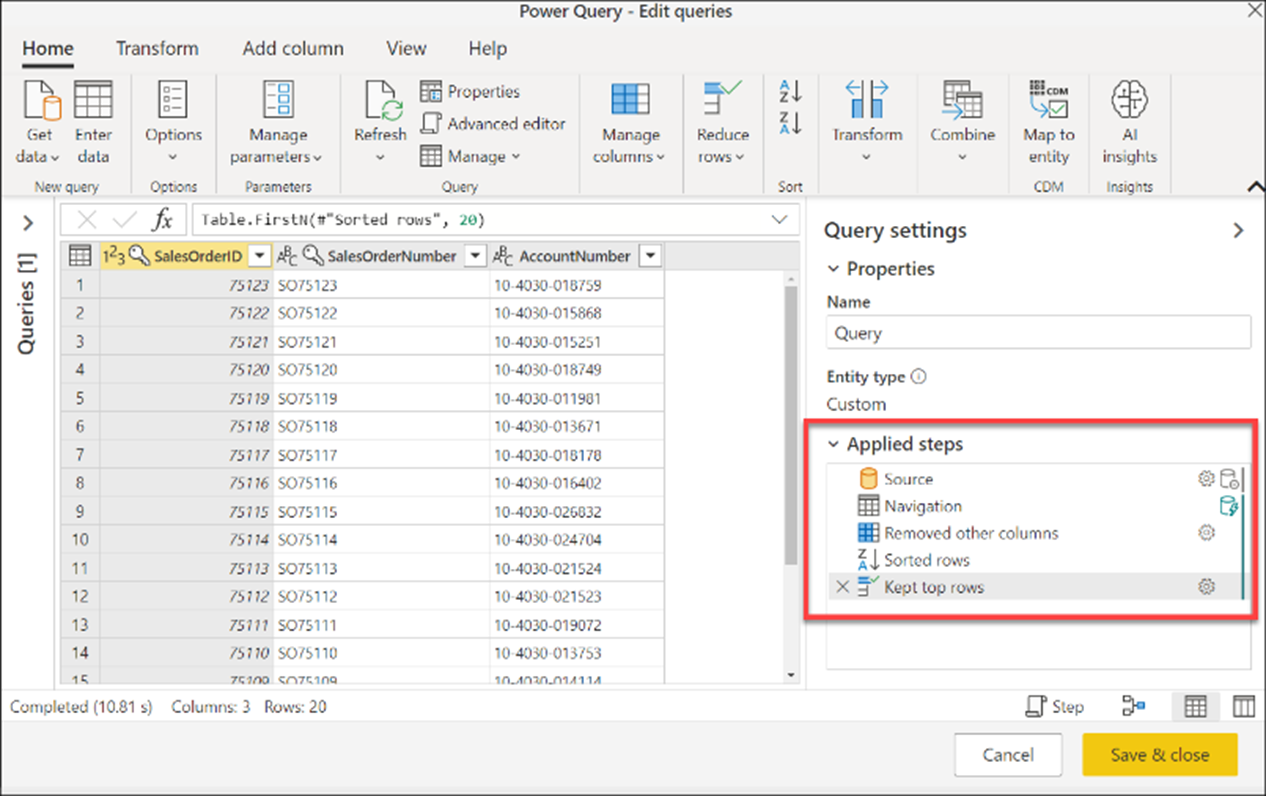Collapse the Applied steps section
The width and height of the screenshot is (1266, 796).
(x=833, y=444)
